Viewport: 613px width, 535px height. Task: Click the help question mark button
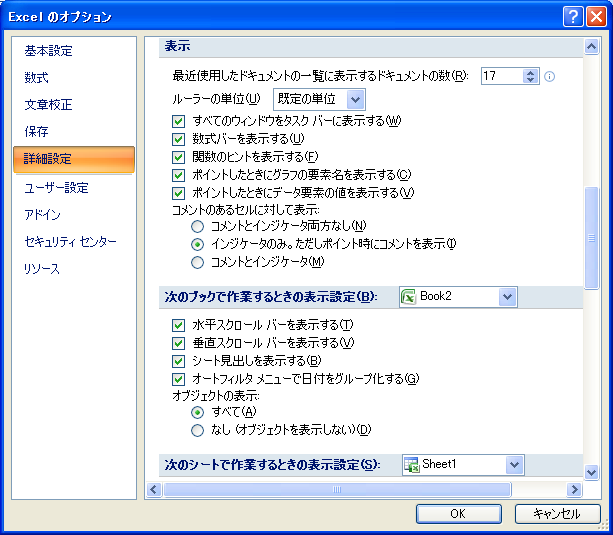(x=573, y=17)
